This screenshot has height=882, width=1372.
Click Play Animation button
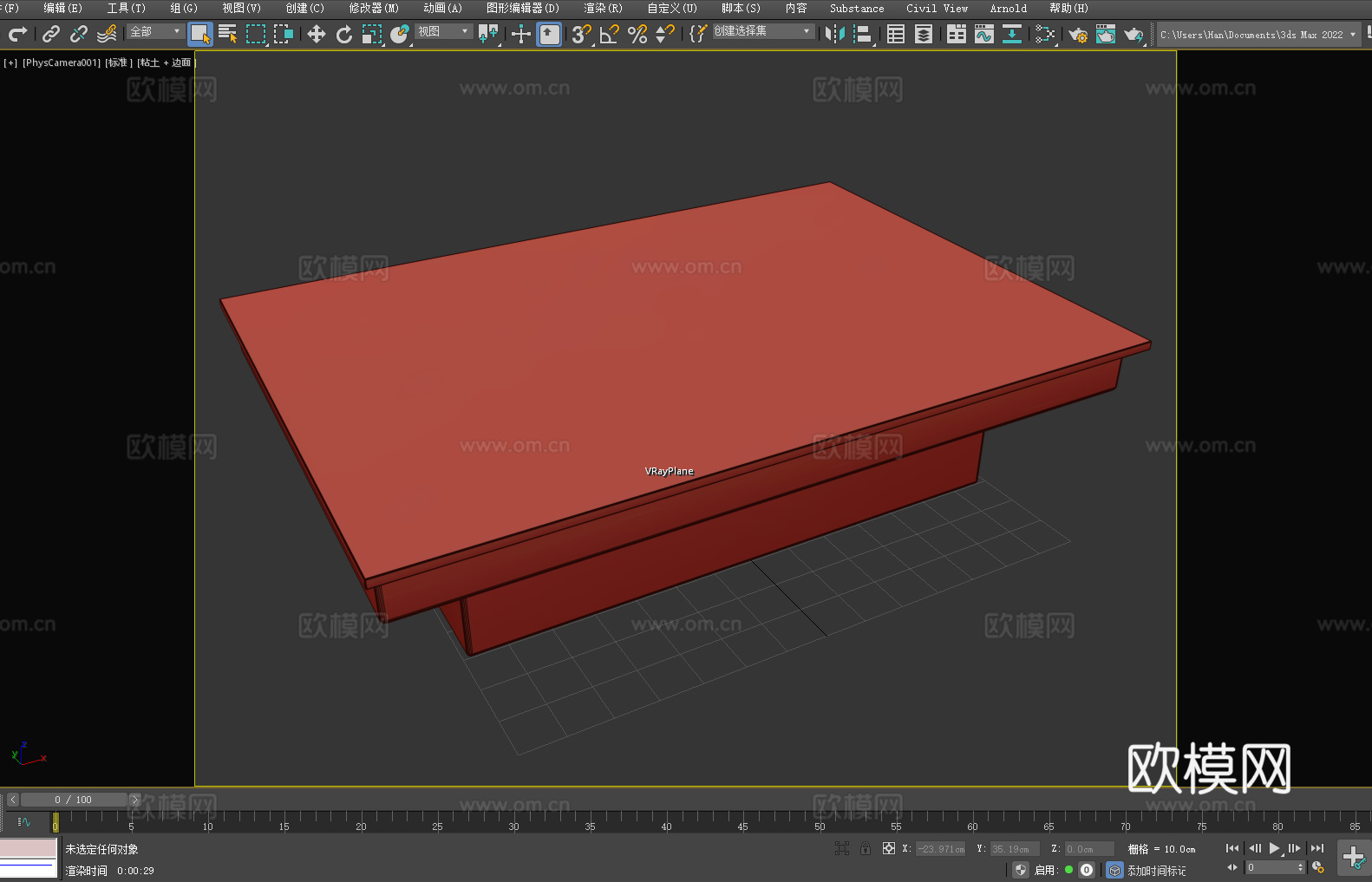coord(1274,848)
